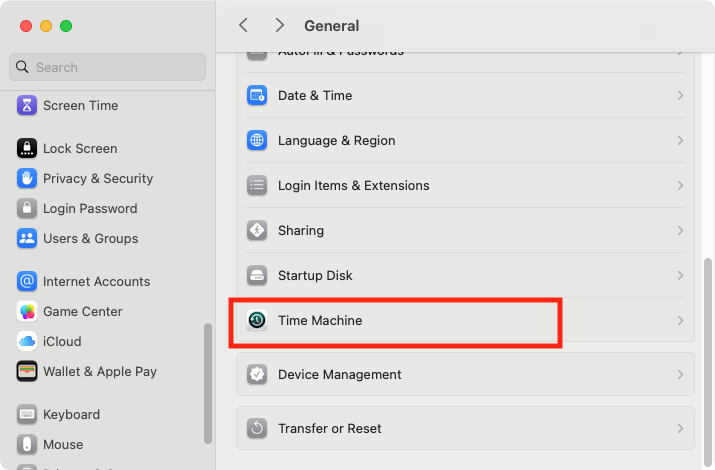Select Internet Accounts label in sidebar
715x470 pixels.
[97, 281]
